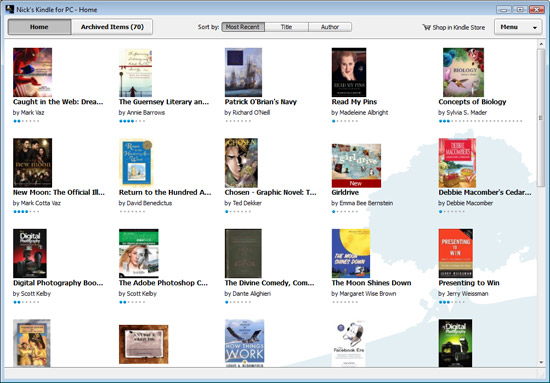Click the New Moon Official Illustrated cover
The image size is (550, 383).
[32, 163]
